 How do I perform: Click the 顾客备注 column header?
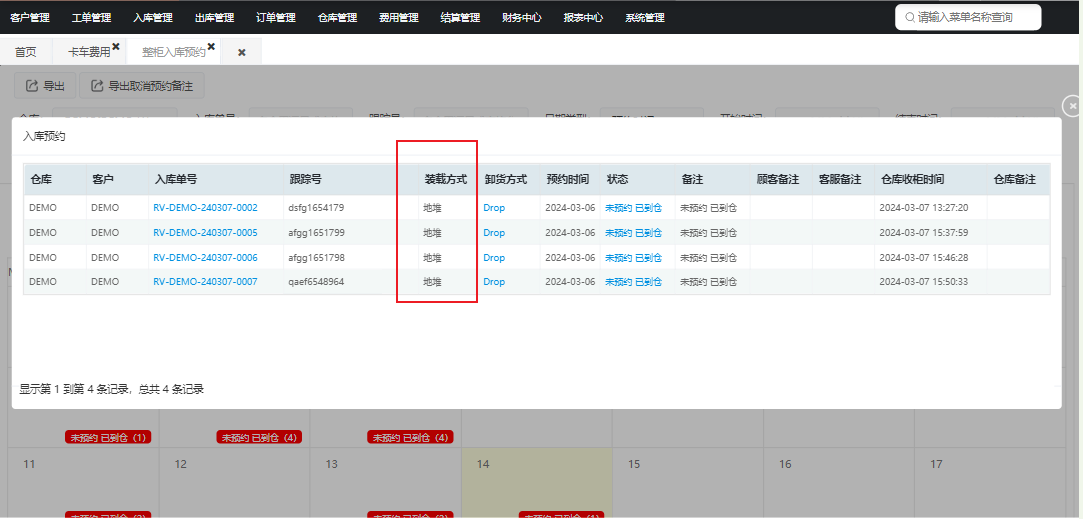(781, 180)
